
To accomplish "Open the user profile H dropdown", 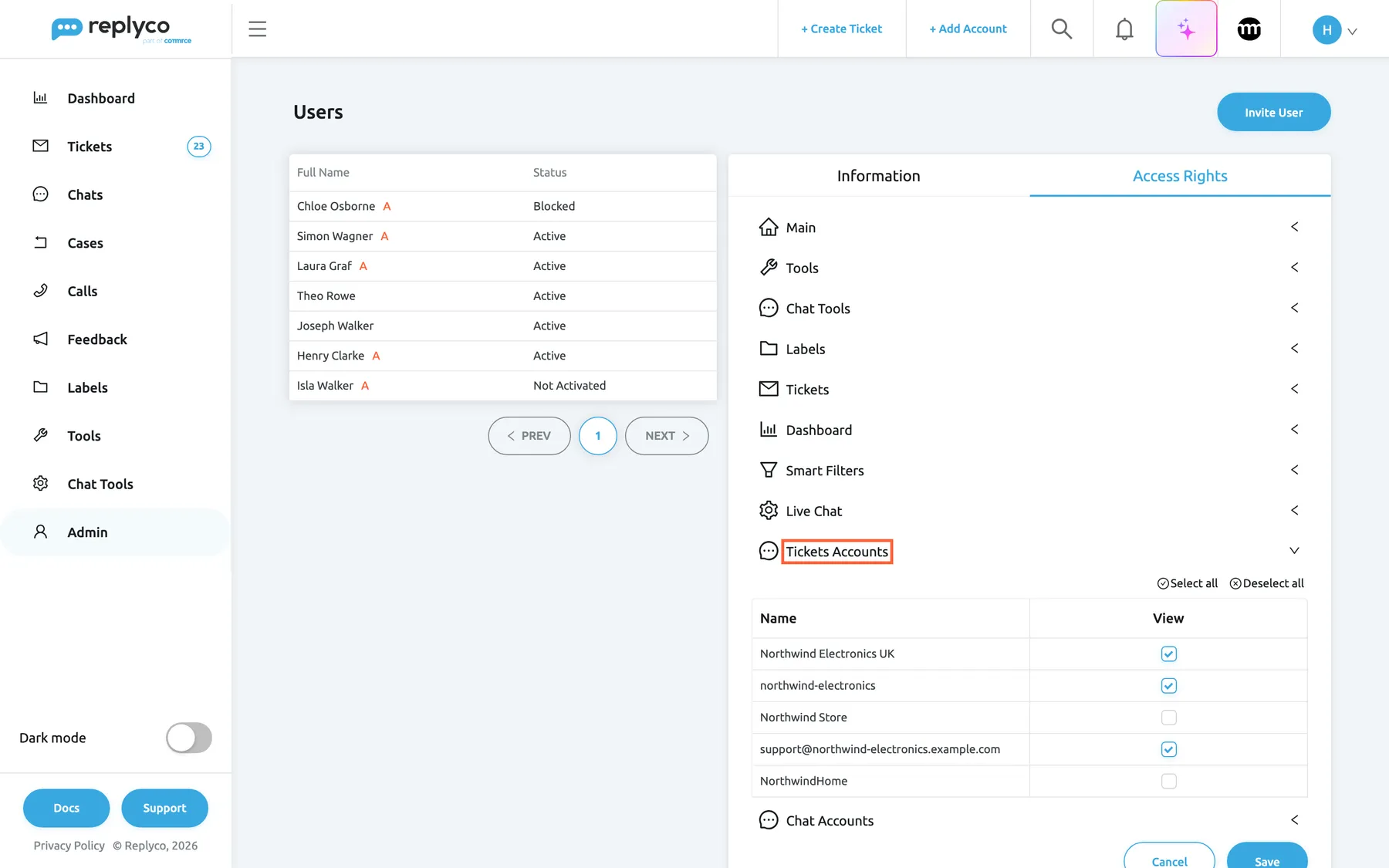I will pos(1335,30).
